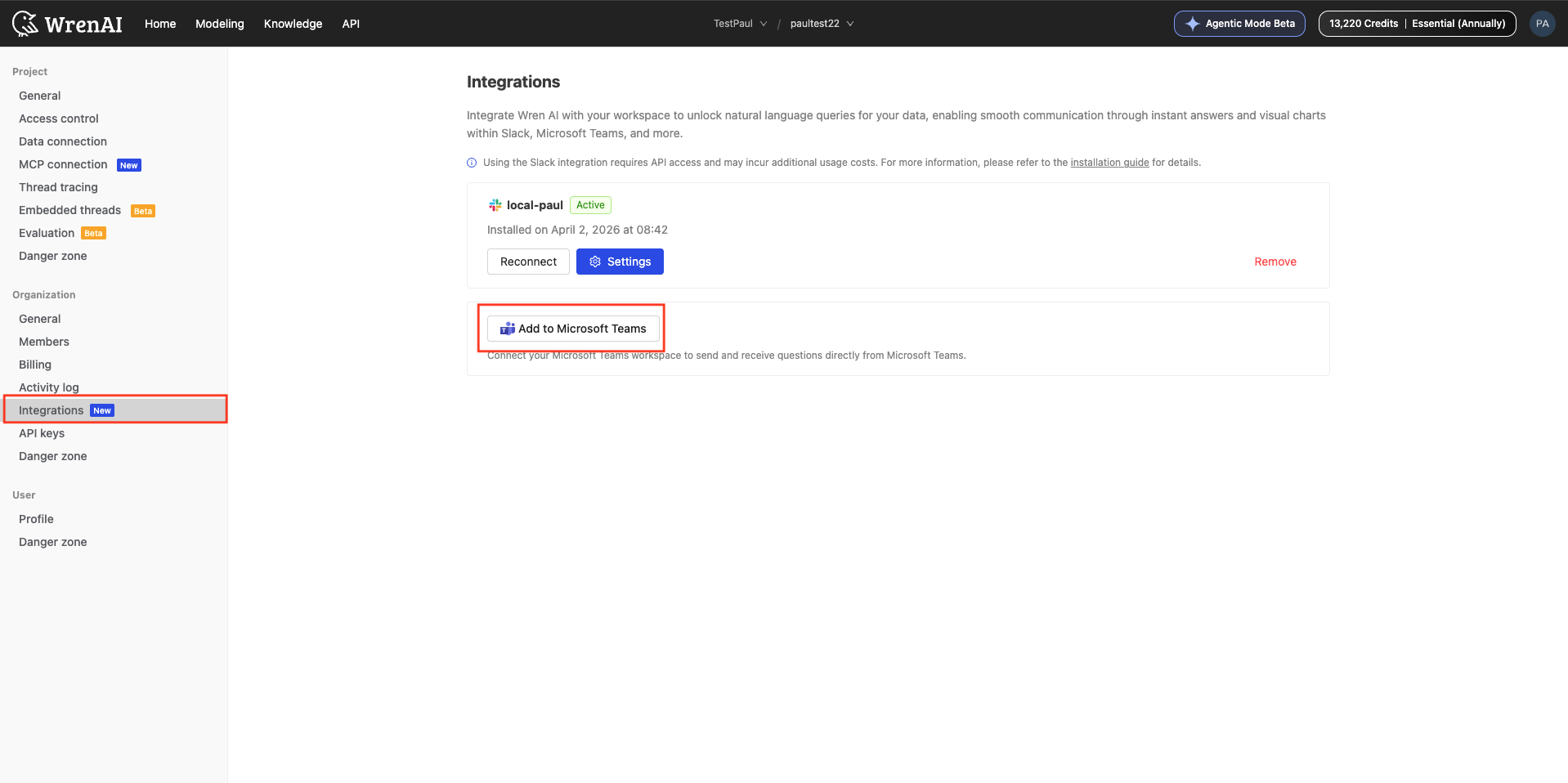This screenshot has height=783, width=1568.
Task: Click the Active status tag
Action: (590, 205)
